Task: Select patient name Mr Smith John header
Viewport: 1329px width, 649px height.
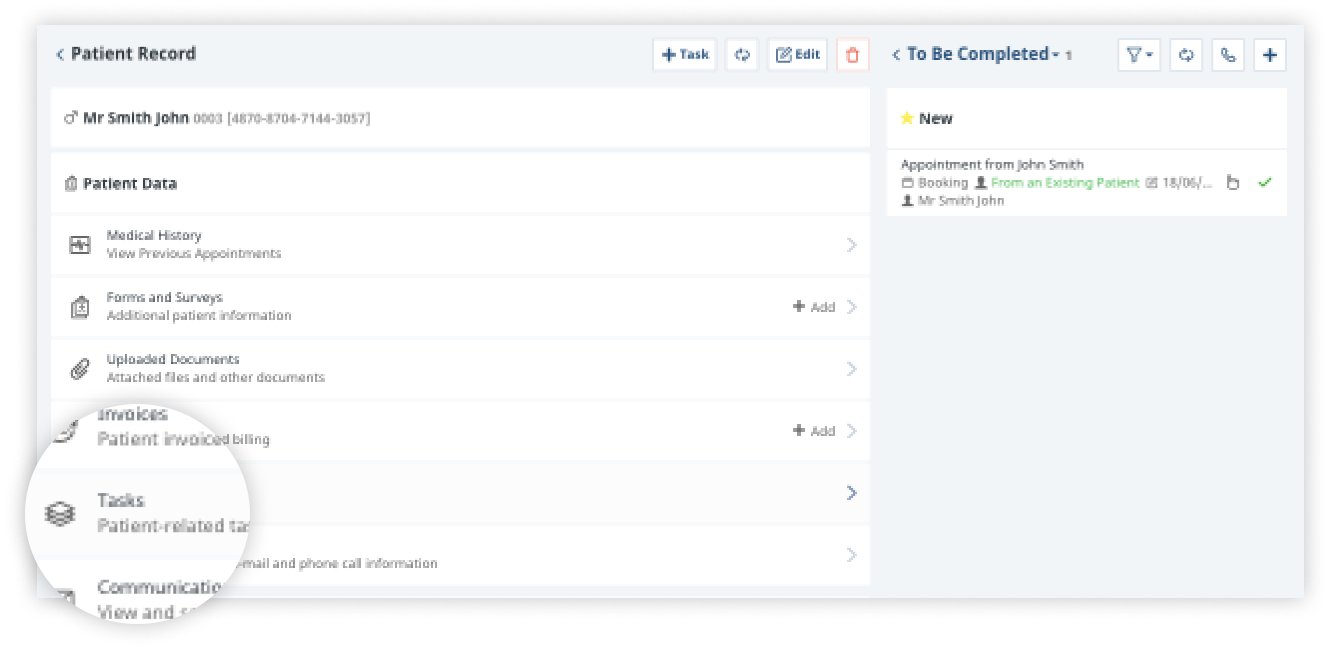Action: (136, 118)
